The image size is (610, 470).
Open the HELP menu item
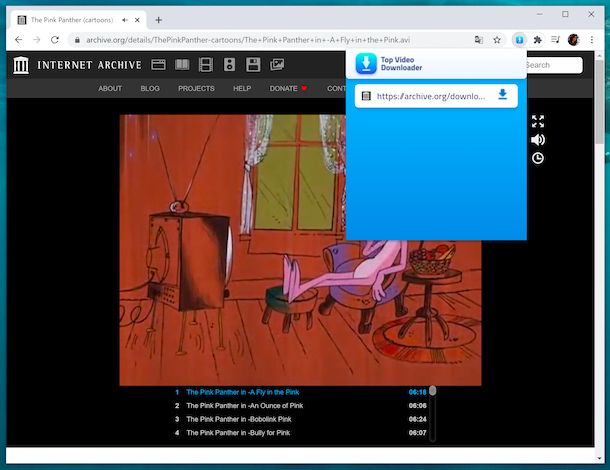pyautogui.click(x=242, y=88)
